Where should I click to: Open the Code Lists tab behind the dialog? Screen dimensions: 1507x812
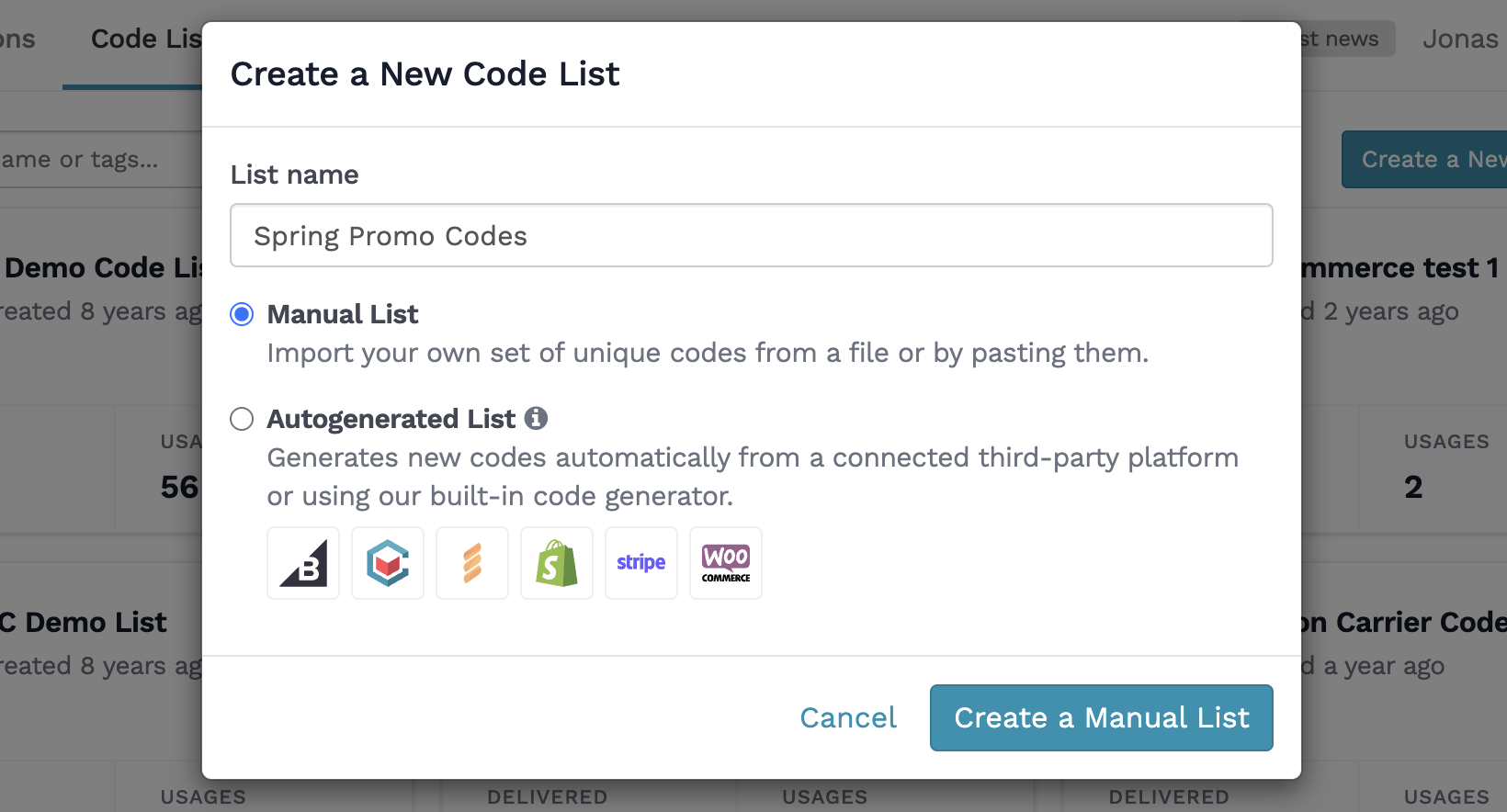145,39
